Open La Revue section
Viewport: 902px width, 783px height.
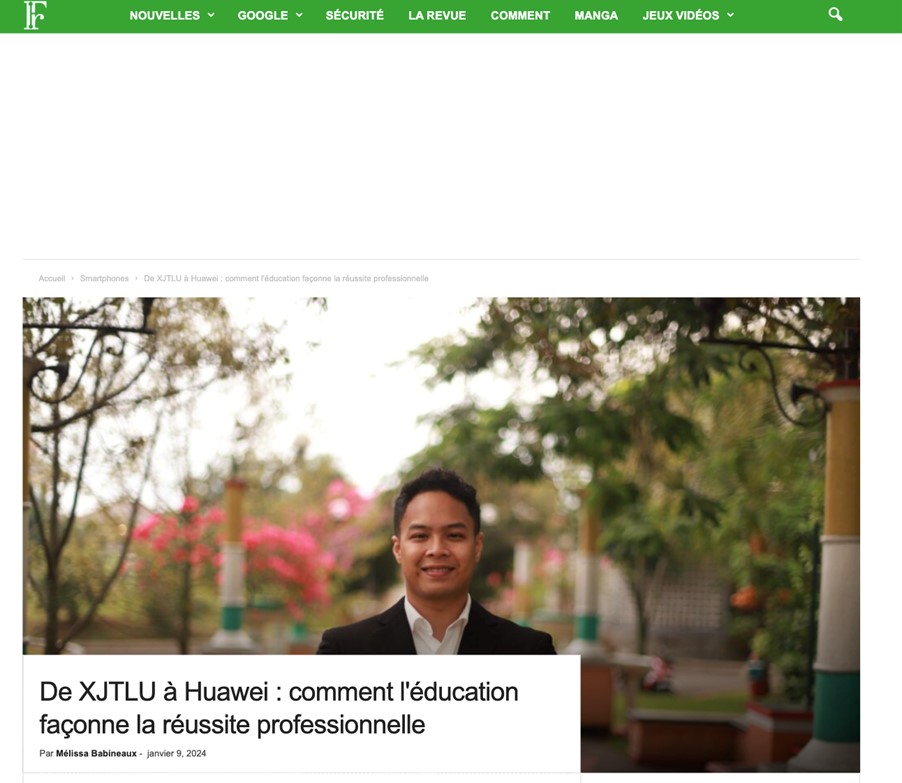(437, 16)
